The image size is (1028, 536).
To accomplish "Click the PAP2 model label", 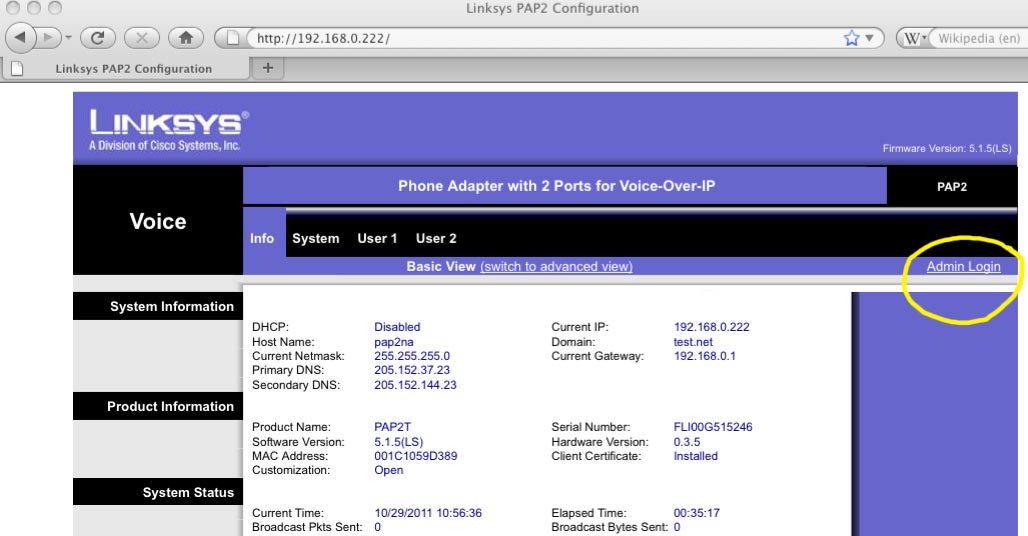I will pyautogui.click(x=952, y=187).
